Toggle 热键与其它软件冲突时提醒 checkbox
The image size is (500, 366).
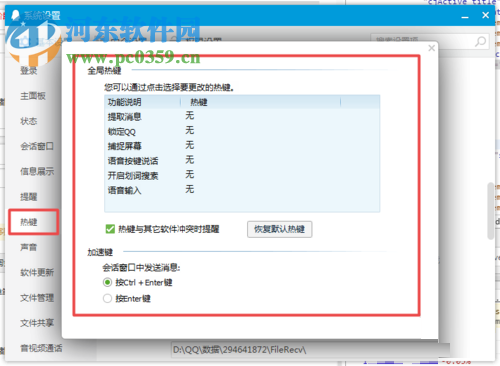(110, 229)
